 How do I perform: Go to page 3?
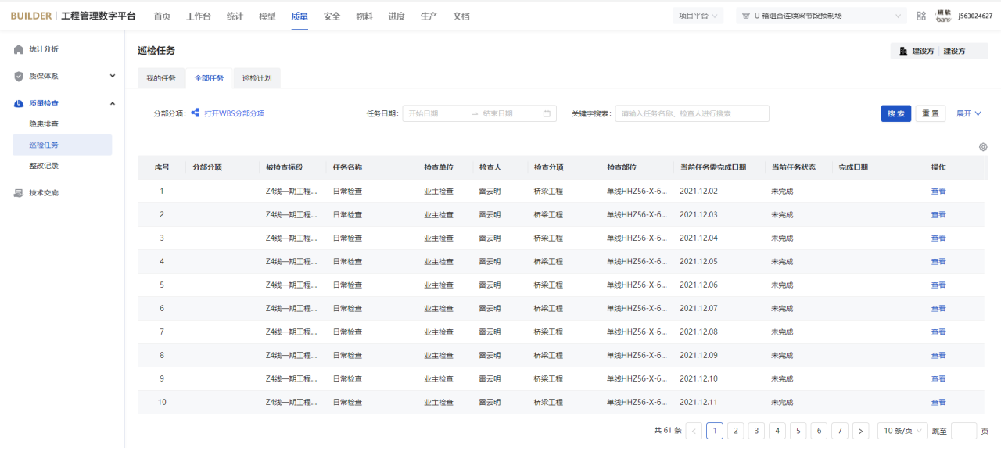point(756,431)
